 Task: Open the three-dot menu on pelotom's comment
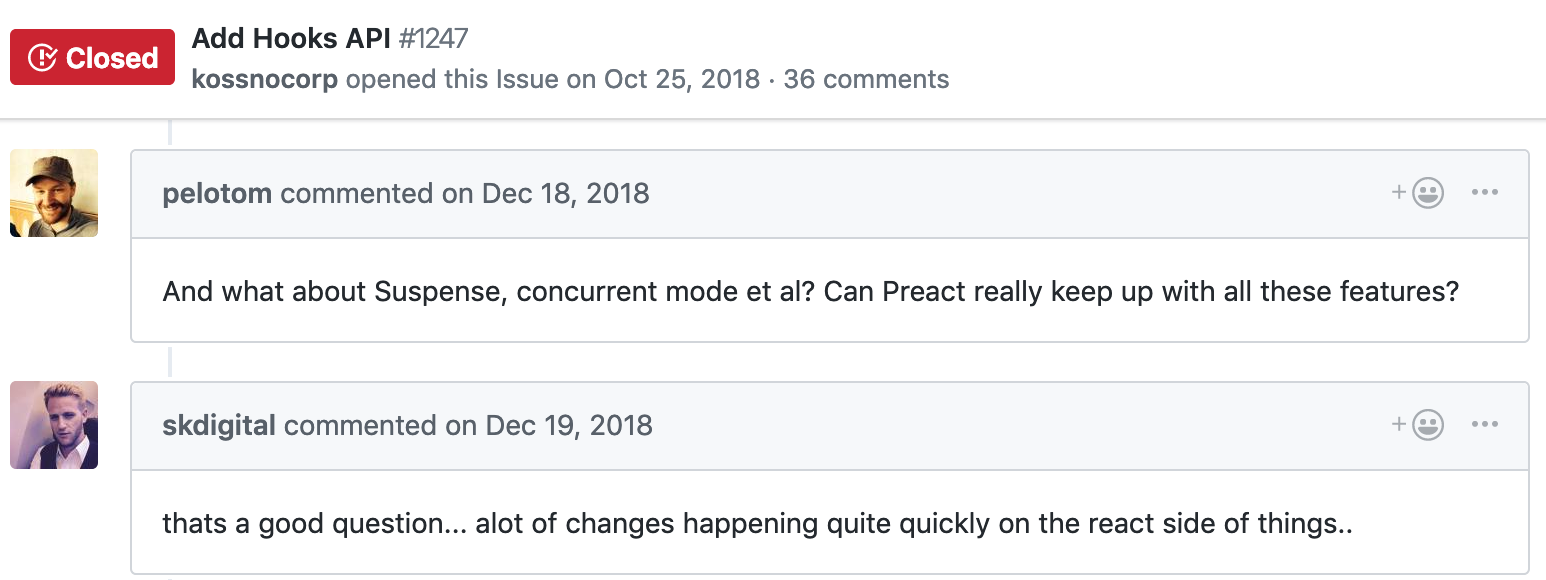tap(1485, 193)
